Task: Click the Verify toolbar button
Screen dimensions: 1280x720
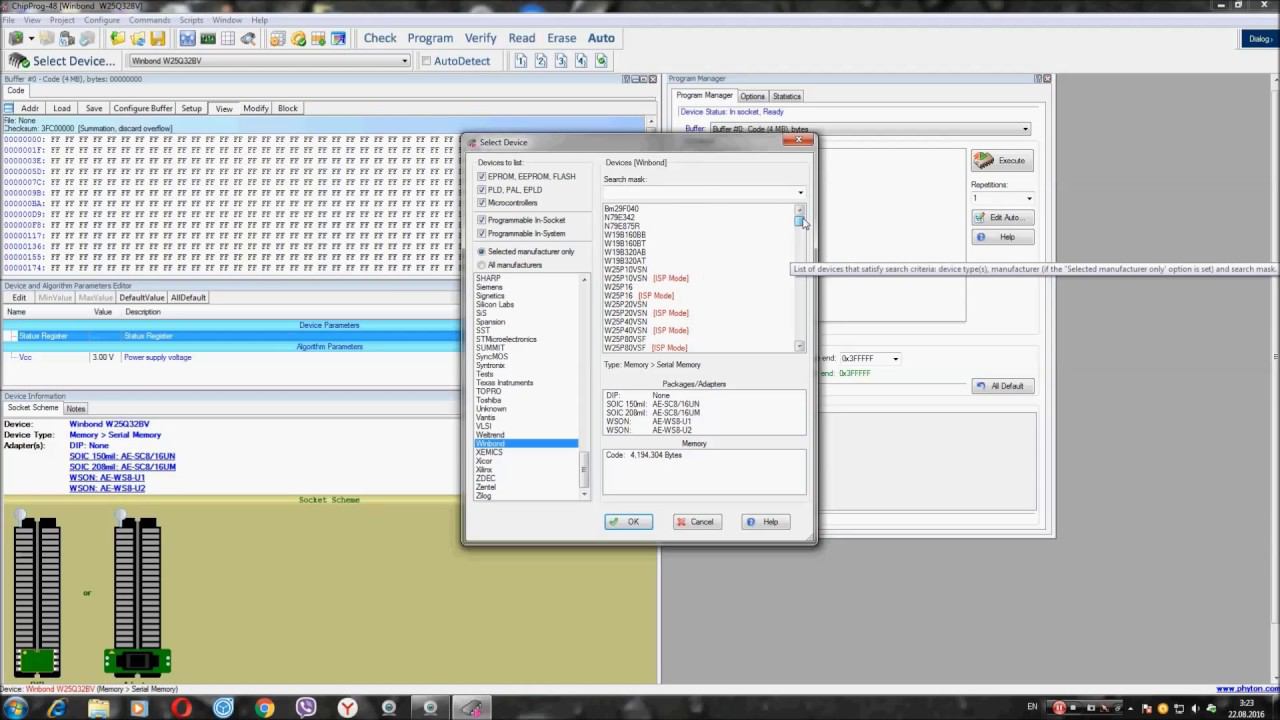Action: (481, 38)
